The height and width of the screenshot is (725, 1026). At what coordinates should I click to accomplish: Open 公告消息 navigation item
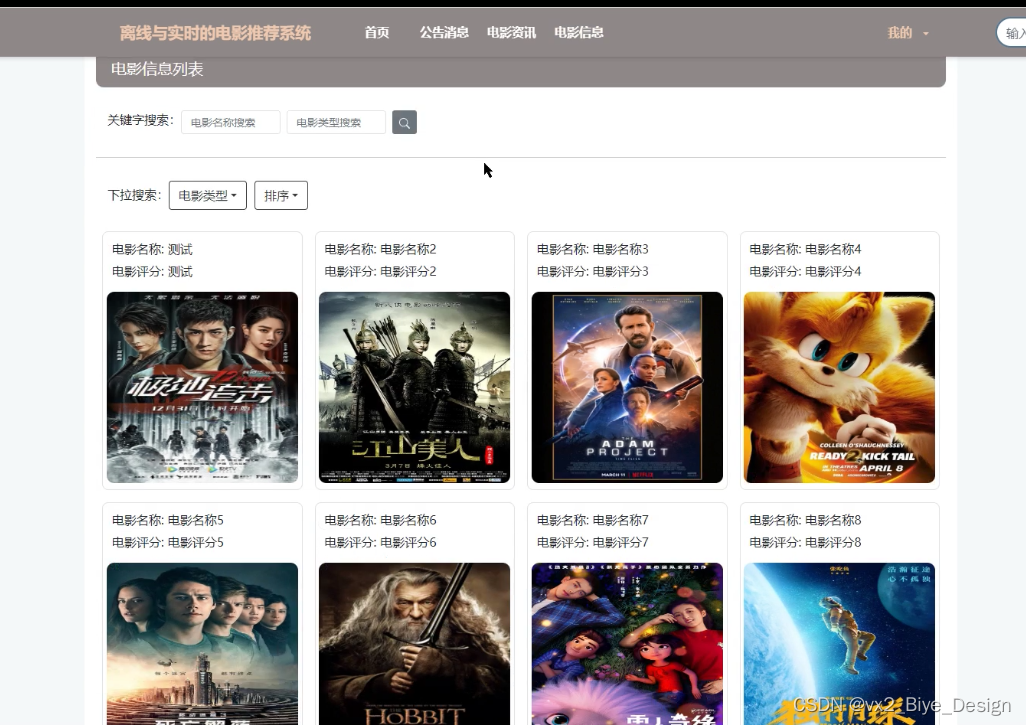pos(444,33)
